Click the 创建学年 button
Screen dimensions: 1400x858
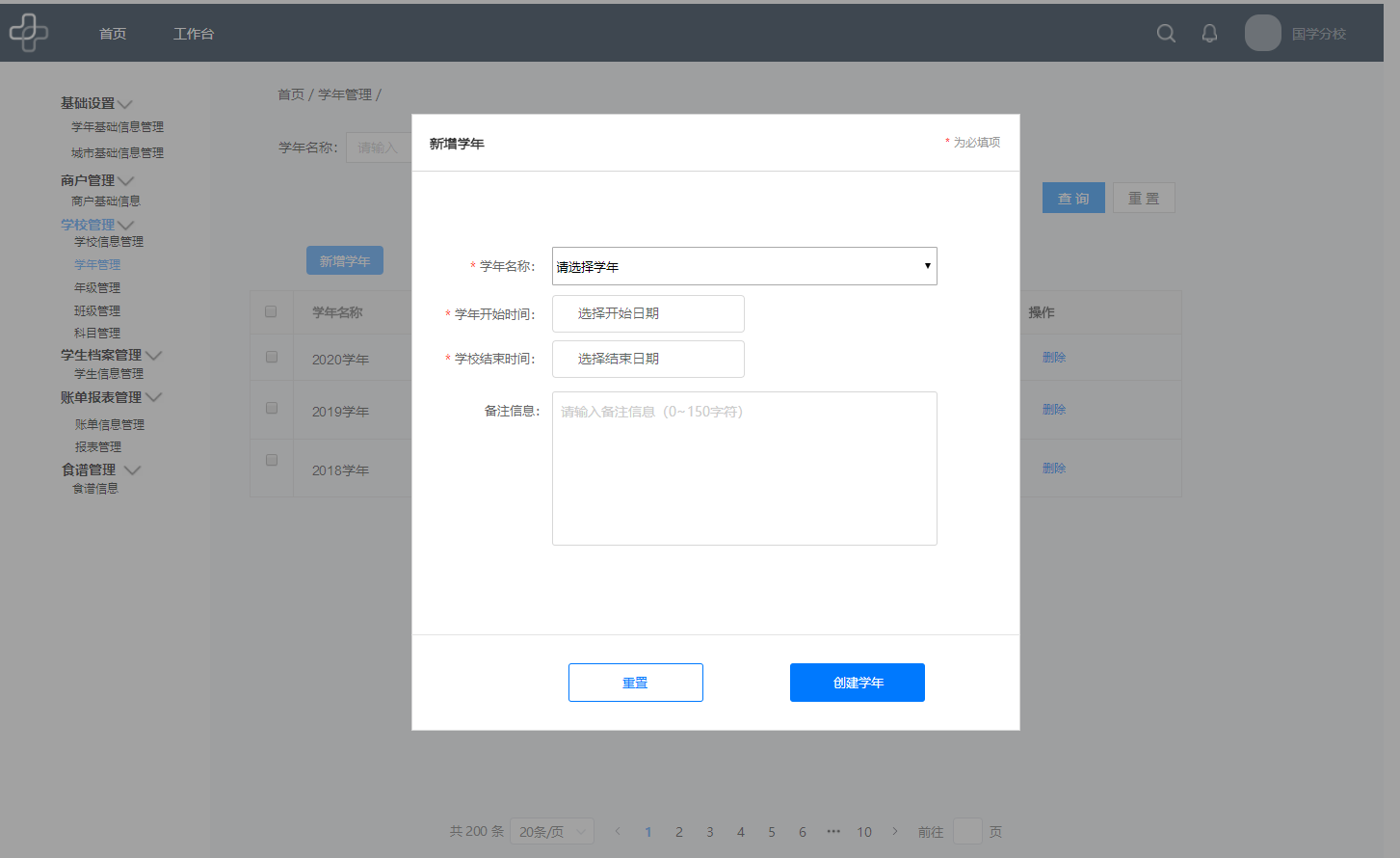point(858,683)
